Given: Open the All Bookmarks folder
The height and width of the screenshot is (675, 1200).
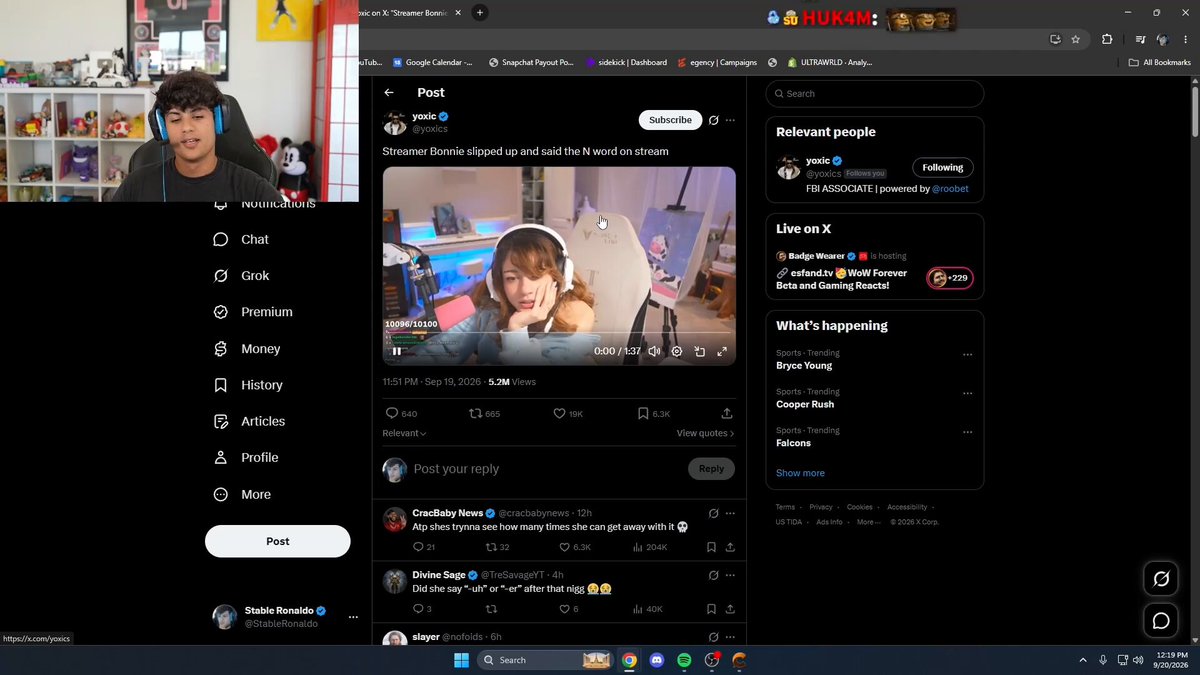Looking at the screenshot, I should tap(1160, 62).
